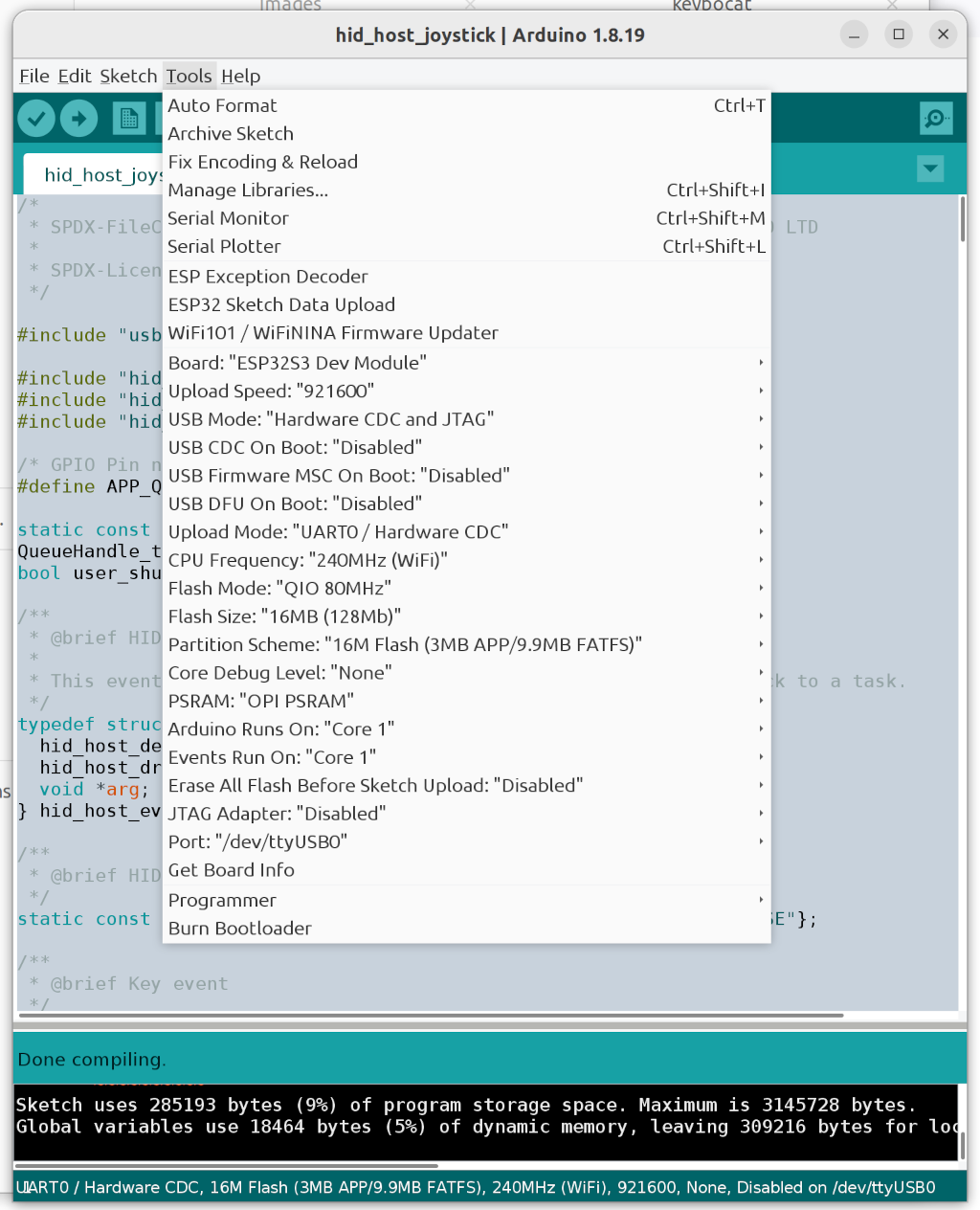Click "#define APP_Q" code line
The width and height of the screenshot is (980, 1210).
(x=90, y=486)
